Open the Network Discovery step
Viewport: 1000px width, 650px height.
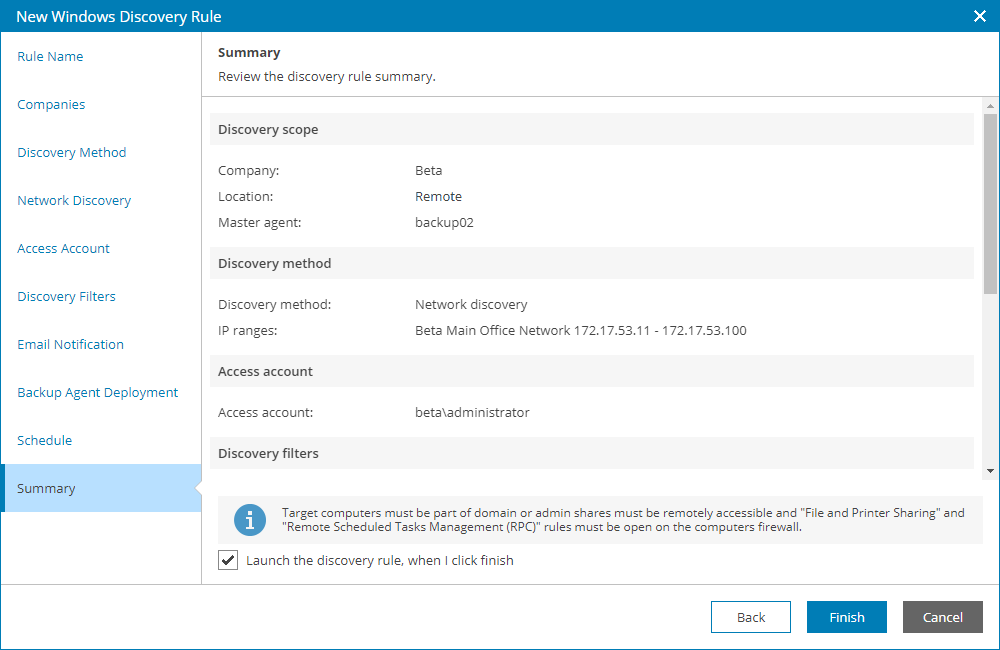(73, 200)
